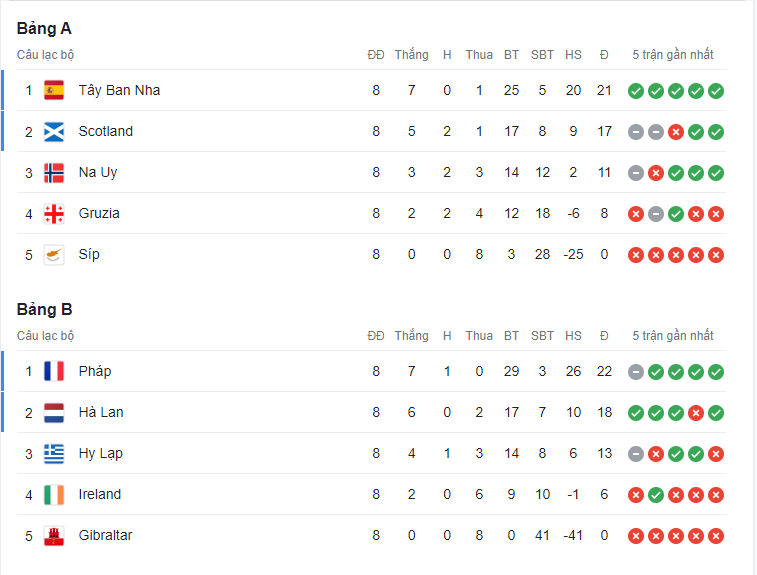Click the Greece flag icon

54,453
